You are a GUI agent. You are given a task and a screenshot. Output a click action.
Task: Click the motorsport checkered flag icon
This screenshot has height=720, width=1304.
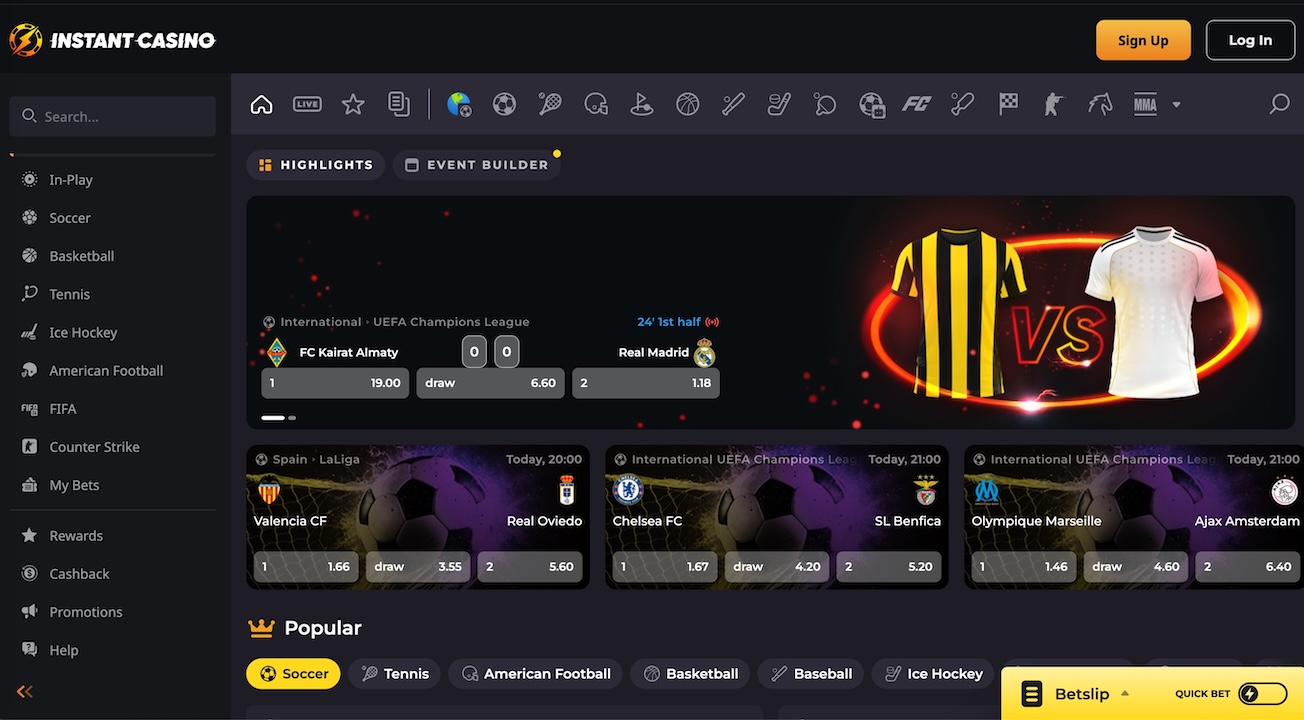pyautogui.click(x=1008, y=104)
